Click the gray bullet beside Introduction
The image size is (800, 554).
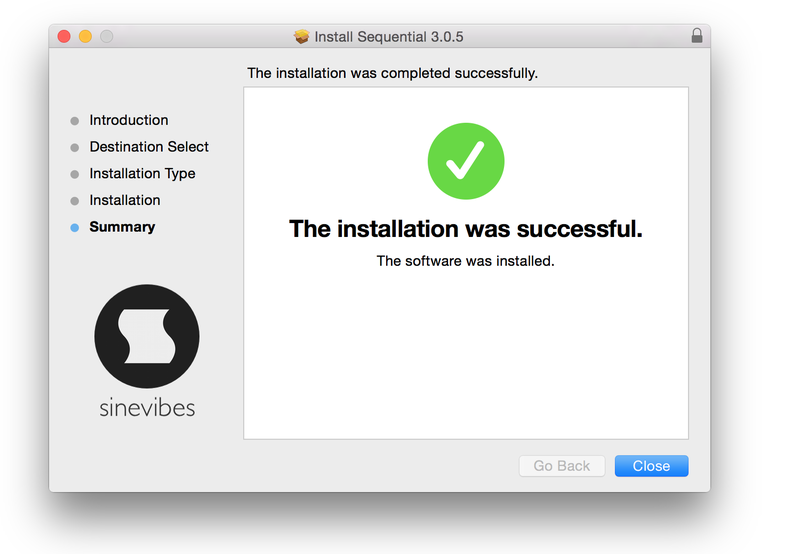point(75,121)
